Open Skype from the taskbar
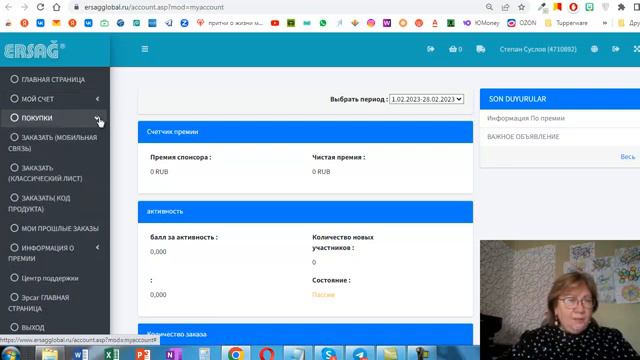Image resolution: width=640 pixels, height=360 pixels. click(x=329, y=353)
